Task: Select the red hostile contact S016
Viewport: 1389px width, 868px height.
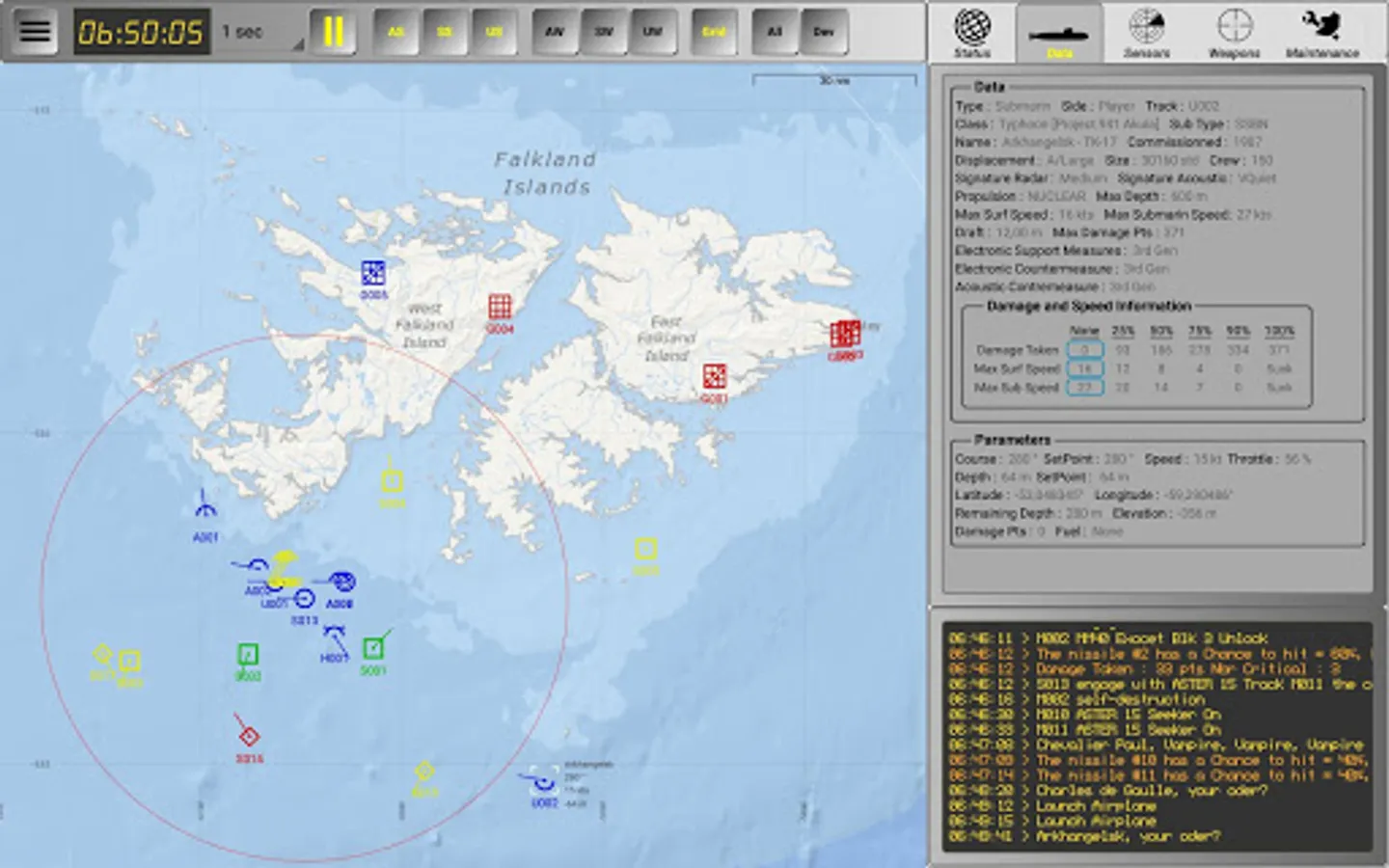Action: click(x=249, y=737)
